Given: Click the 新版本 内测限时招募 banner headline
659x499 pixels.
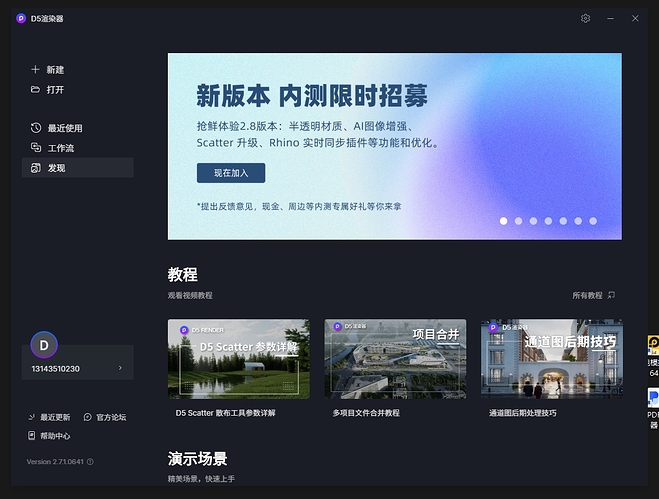Looking at the screenshot, I should click(x=312, y=96).
